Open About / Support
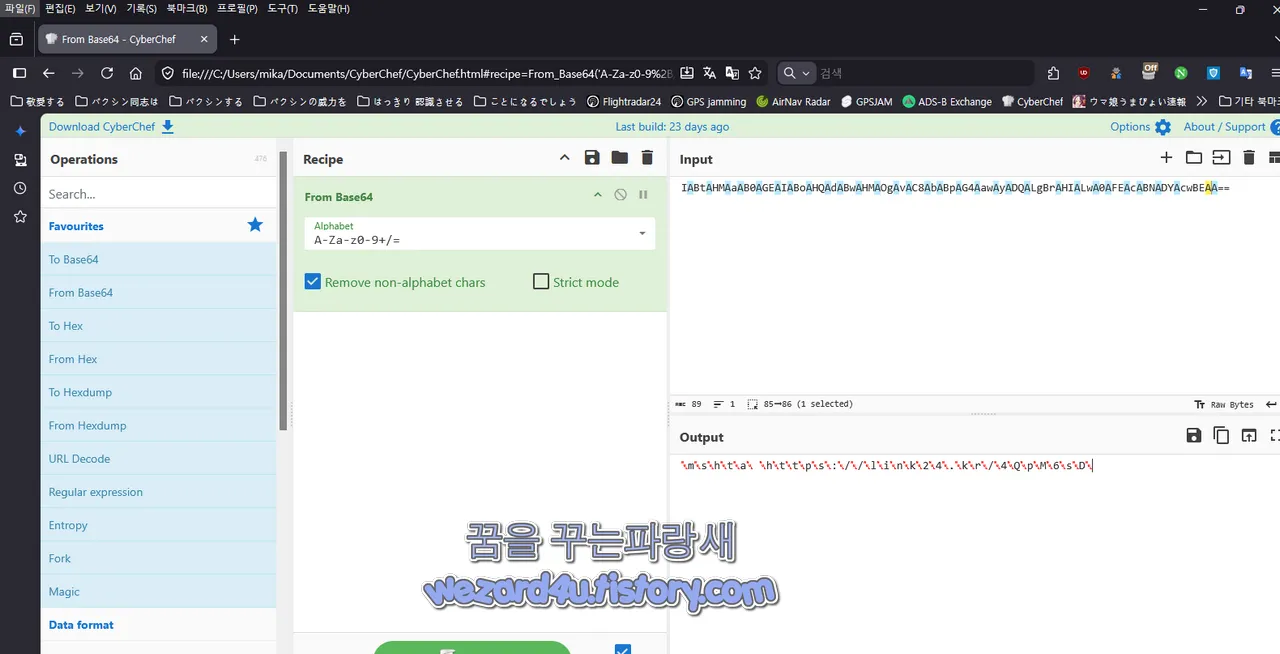The width and height of the screenshot is (1280, 654). click(1231, 127)
